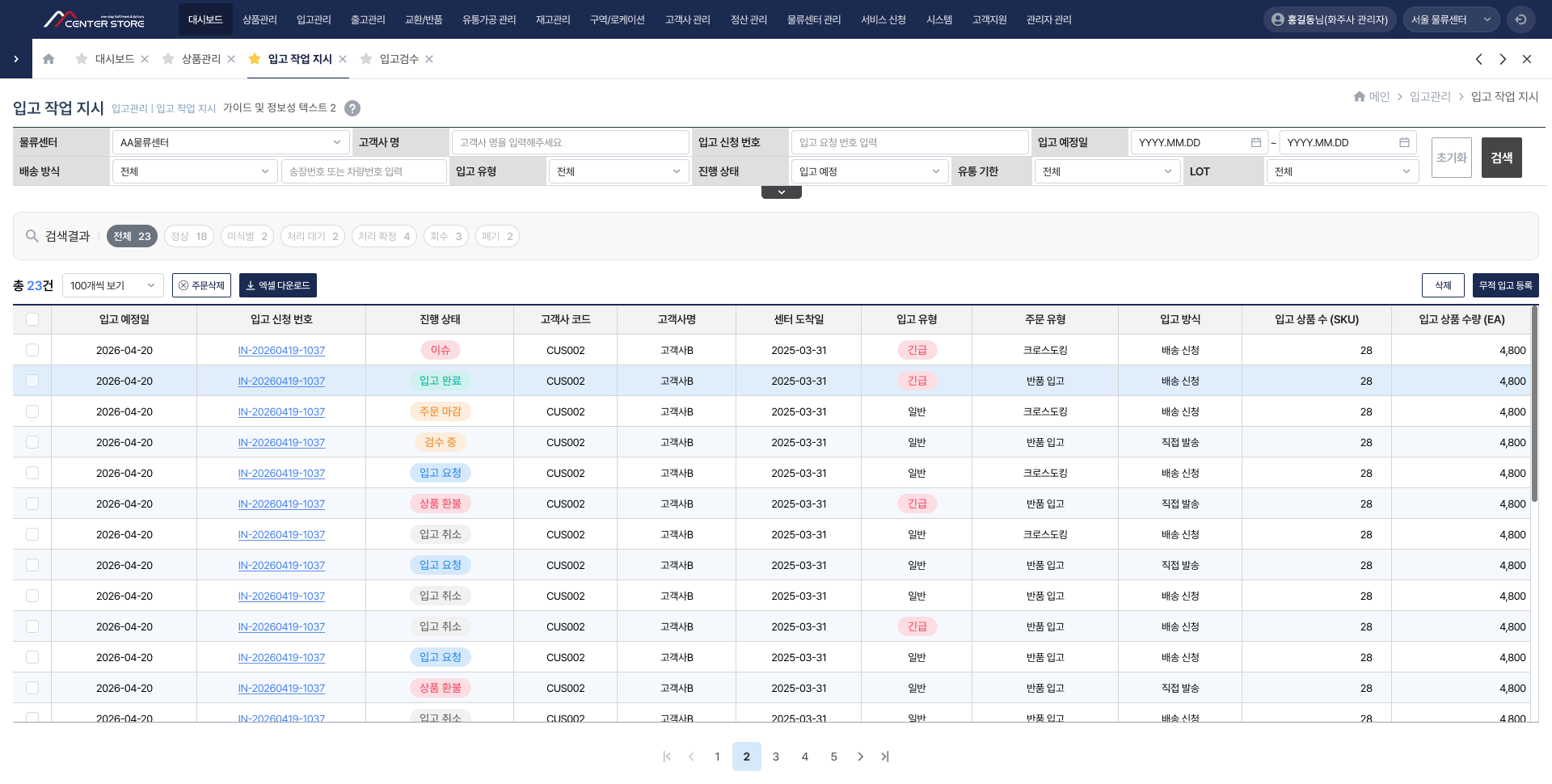Expand the search filter panel chevron
Image resolution: width=1552 pixels, height=784 pixels.
pyautogui.click(x=782, y=192)
